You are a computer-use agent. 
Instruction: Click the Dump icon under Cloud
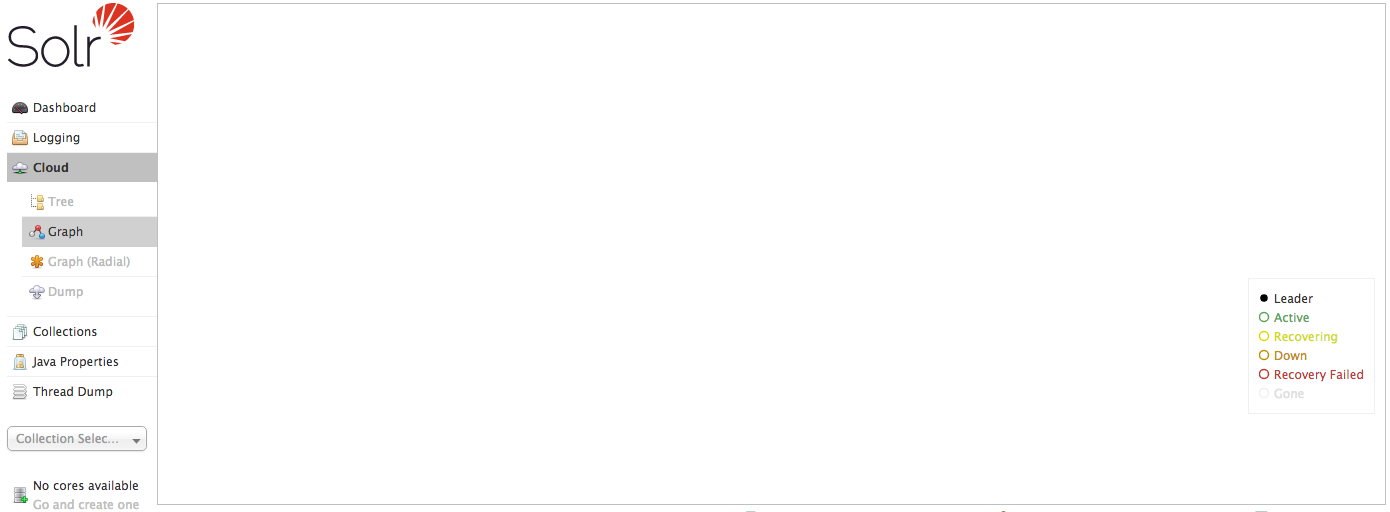37,292
